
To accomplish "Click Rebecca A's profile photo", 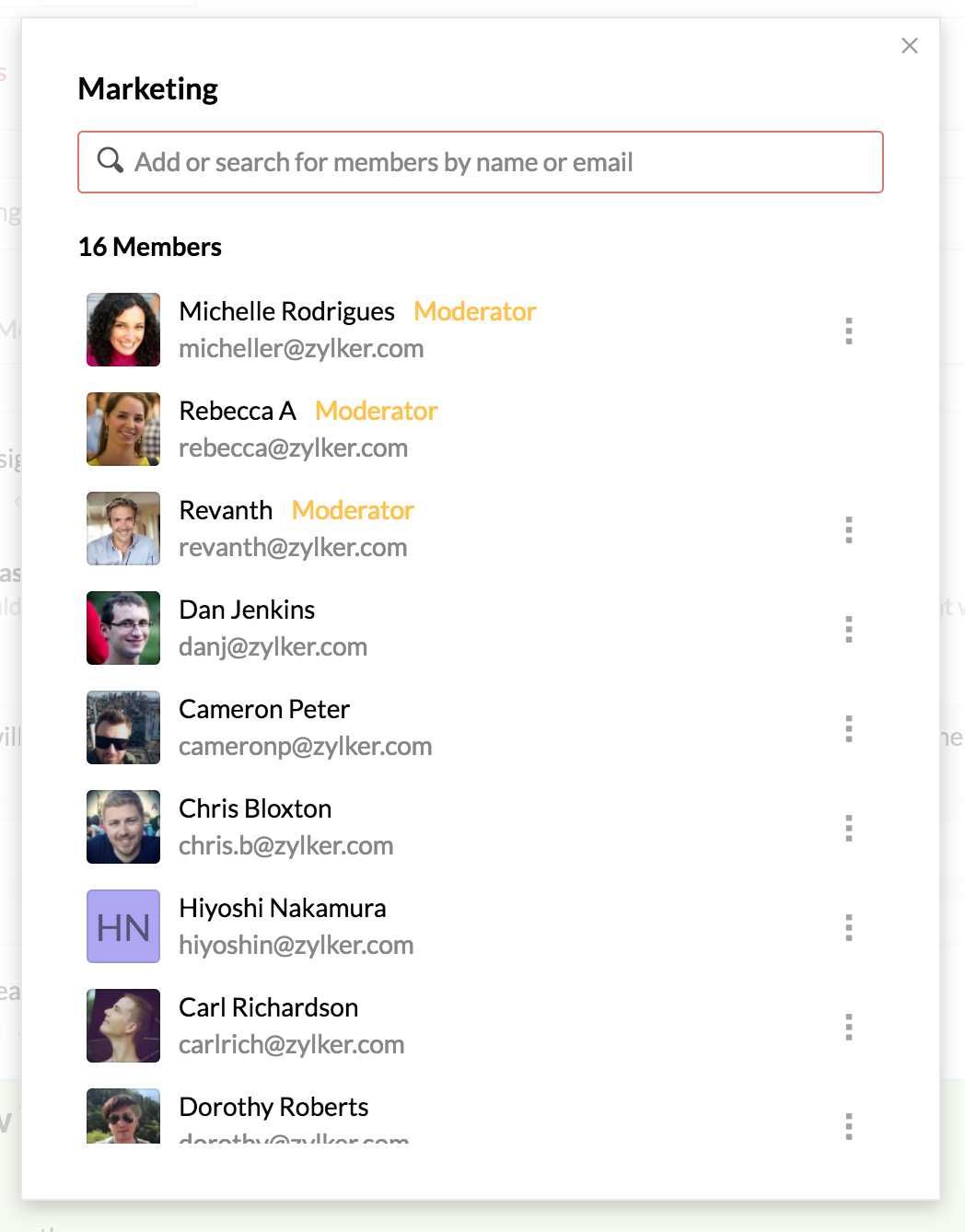I will 123,429.
